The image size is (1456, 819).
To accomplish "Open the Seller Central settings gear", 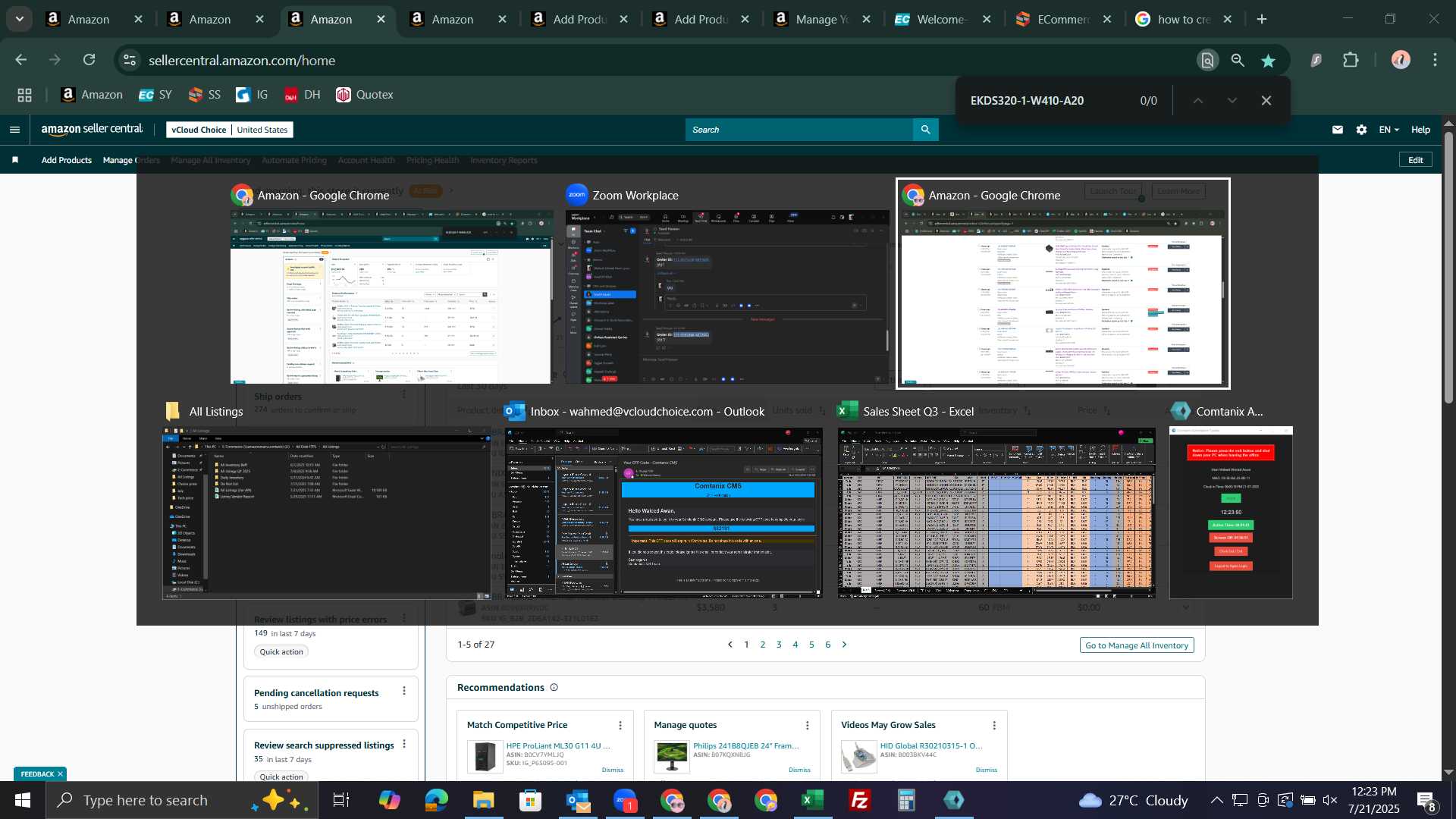I will click(x=1362, y=130).
